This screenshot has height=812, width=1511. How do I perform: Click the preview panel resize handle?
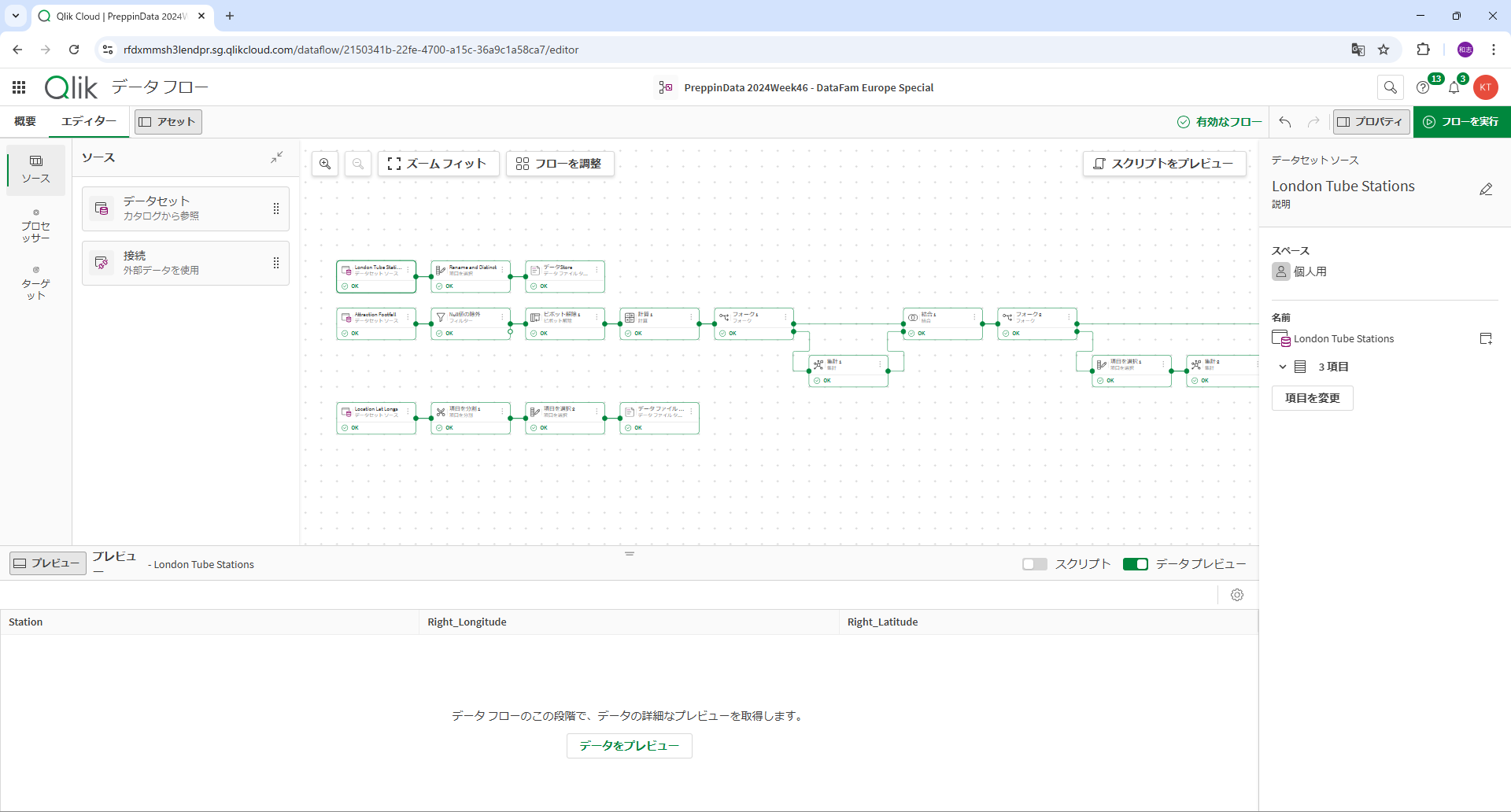[x=630, y=554]
